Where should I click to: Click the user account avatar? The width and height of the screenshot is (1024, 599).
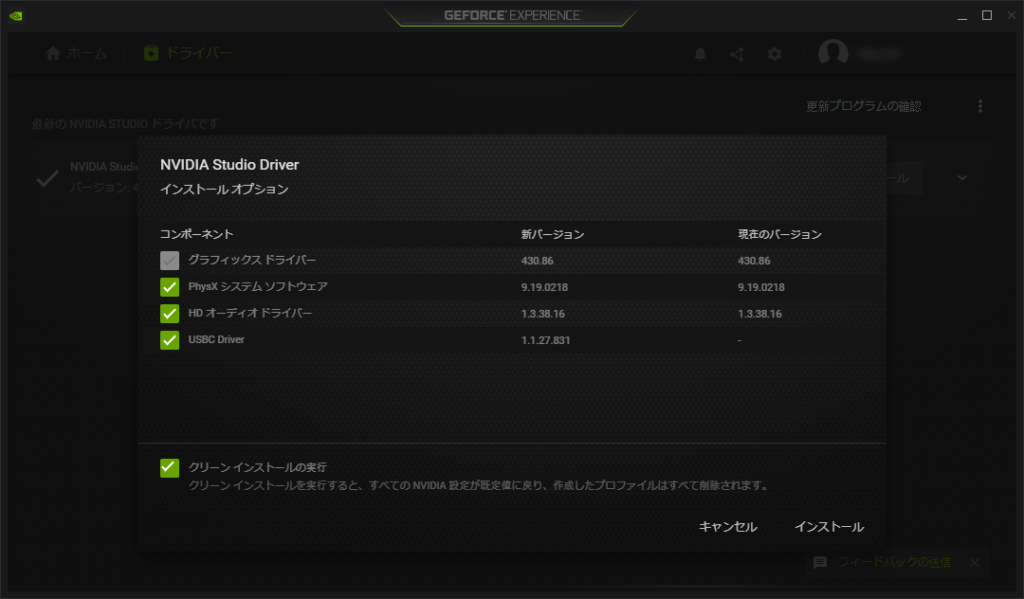[833, 52]
